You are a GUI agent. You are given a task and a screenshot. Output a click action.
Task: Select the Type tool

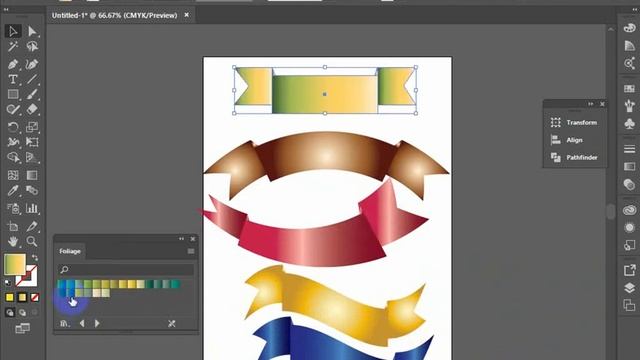(13, 79)
